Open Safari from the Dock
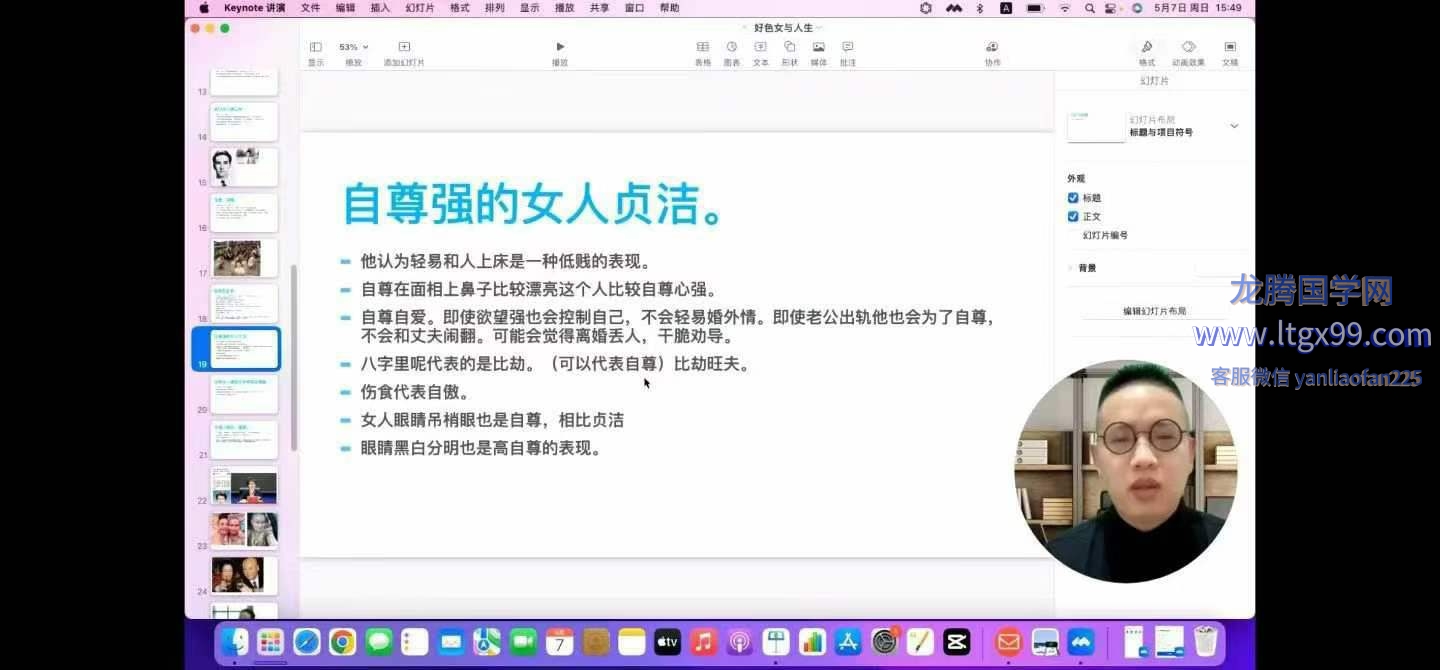This screenshot has height=670, width=1440. (x=306, y=642)
